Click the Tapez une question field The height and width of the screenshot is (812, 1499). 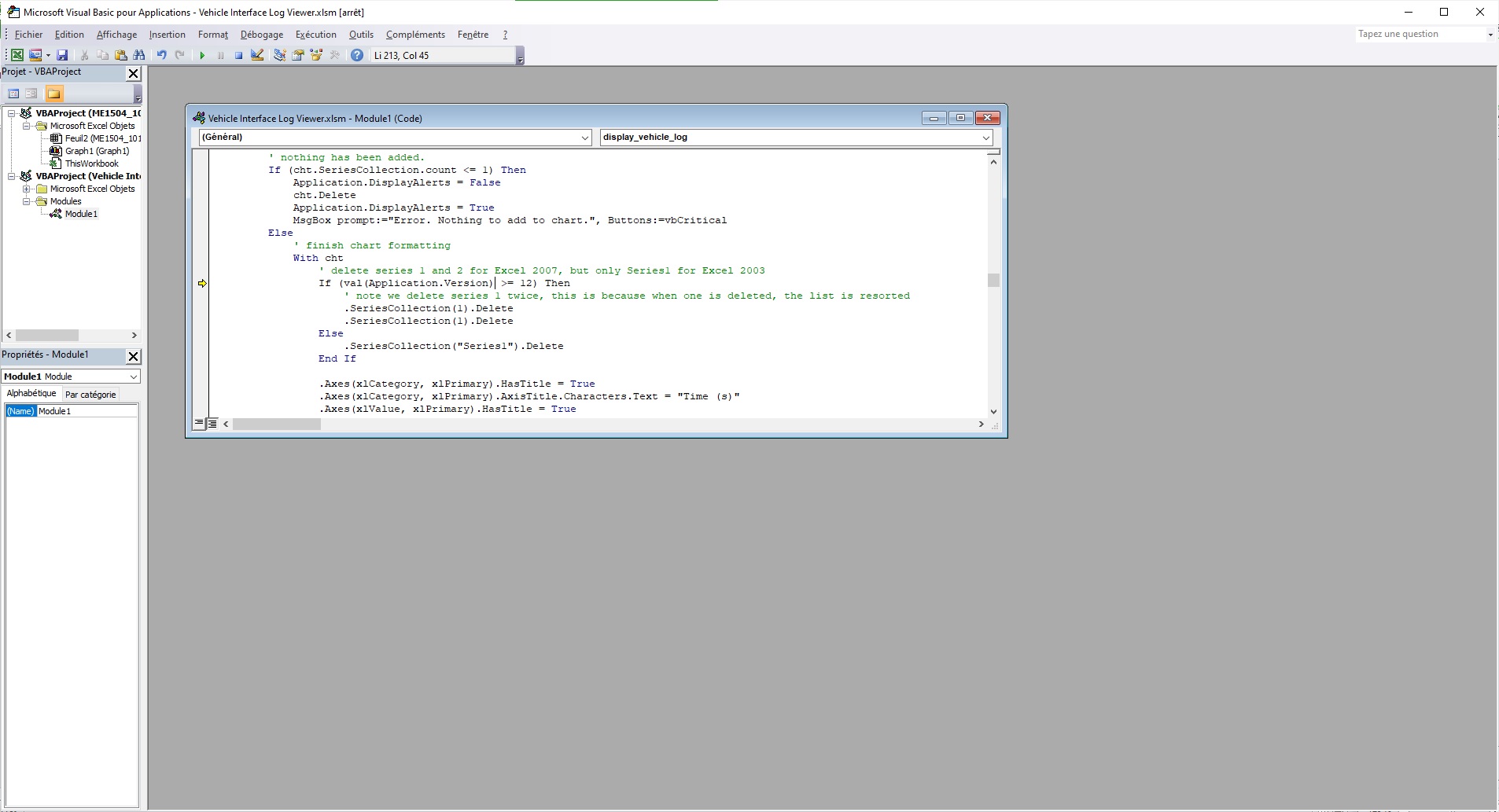pos(1419,34)
